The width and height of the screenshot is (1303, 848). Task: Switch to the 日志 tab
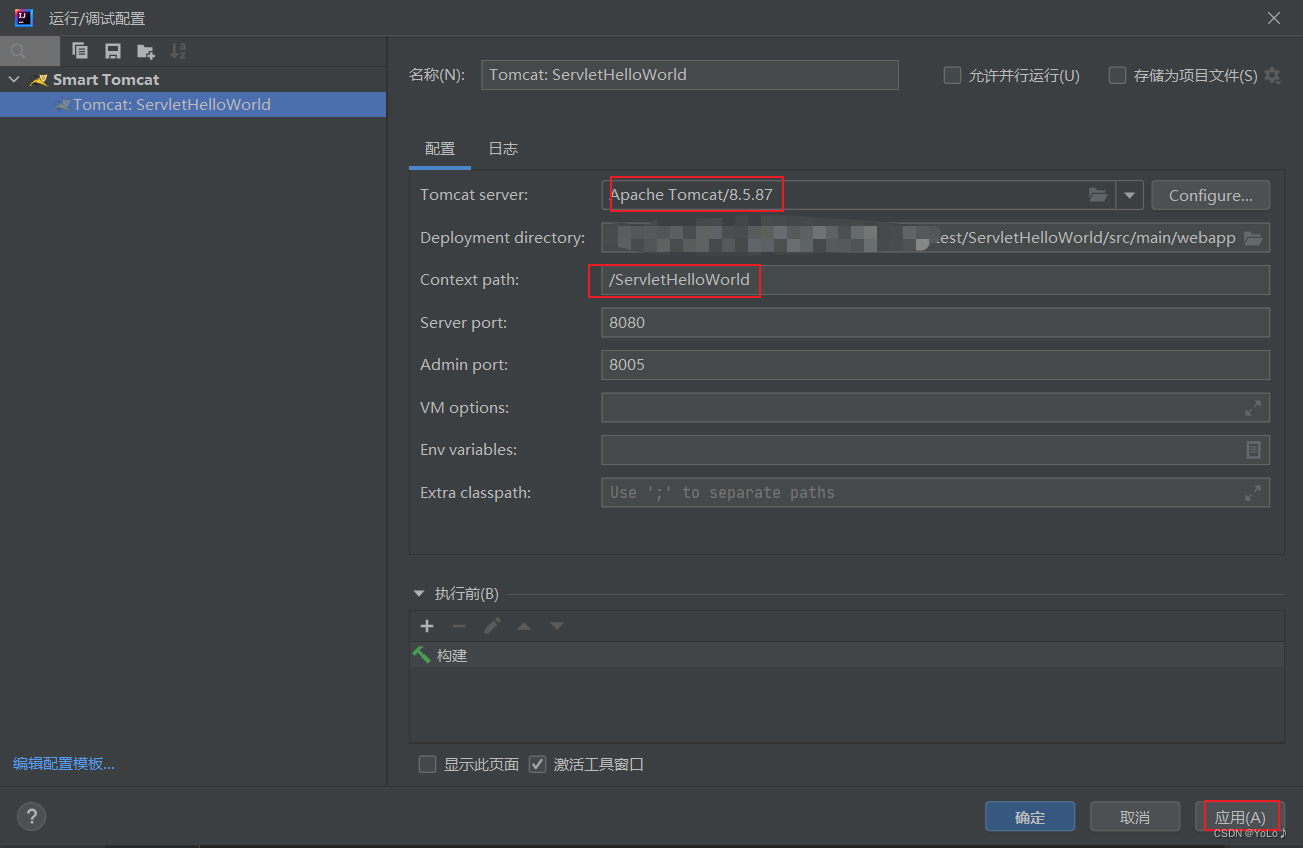(503, 149)
